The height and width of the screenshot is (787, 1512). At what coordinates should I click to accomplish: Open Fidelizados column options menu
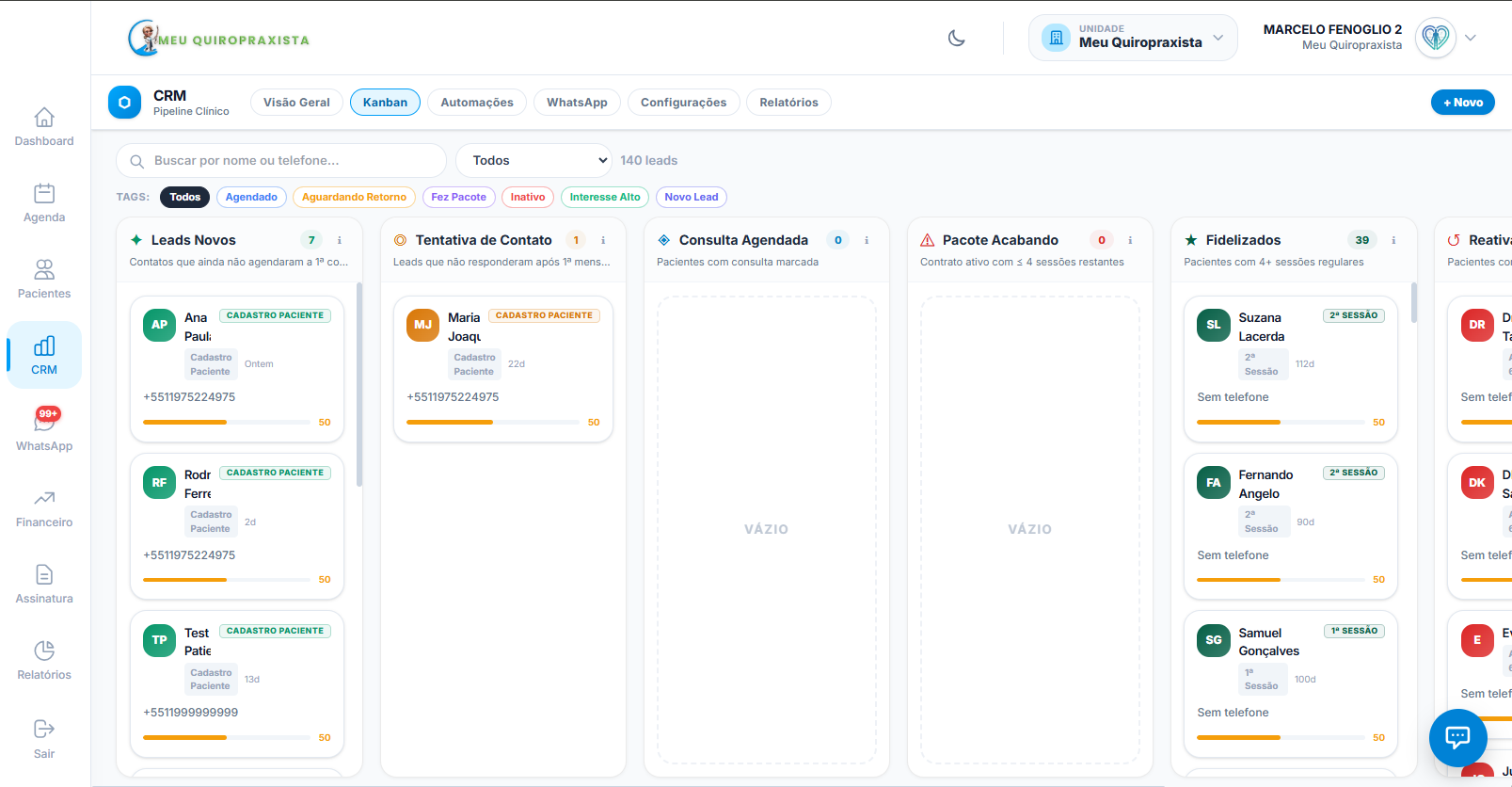(1393, 240)
